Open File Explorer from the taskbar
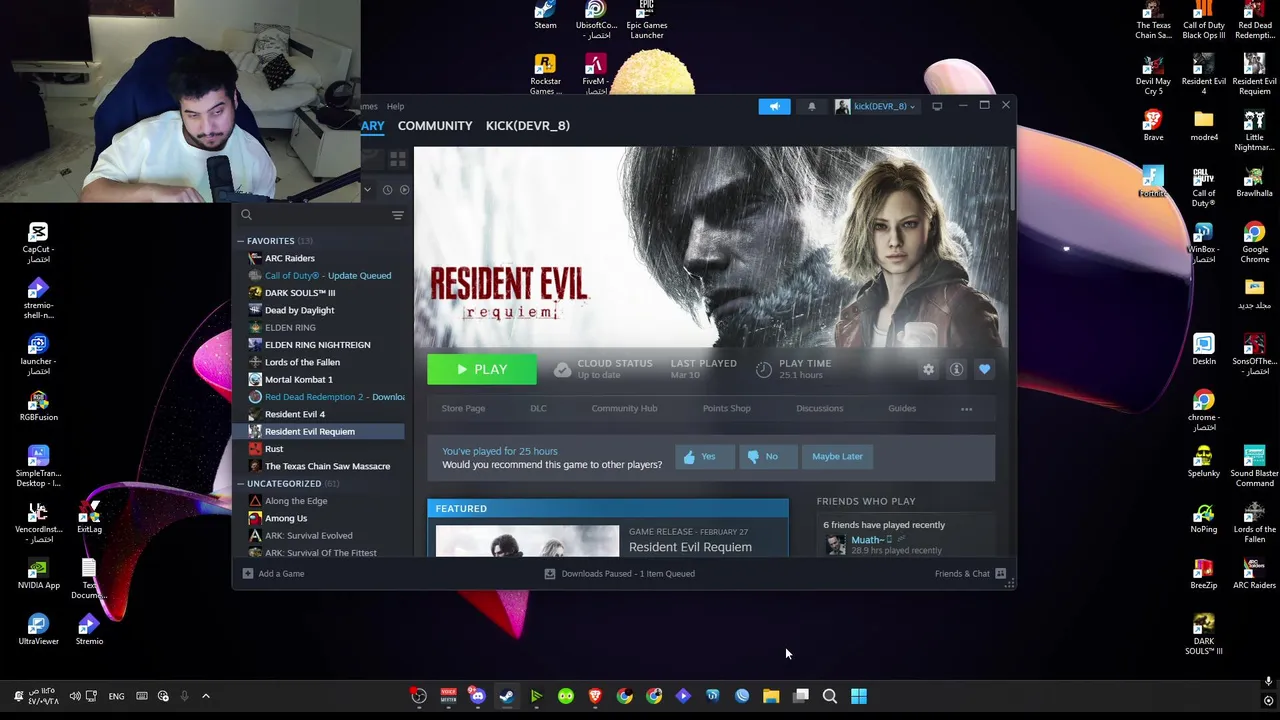 point(771,696)
